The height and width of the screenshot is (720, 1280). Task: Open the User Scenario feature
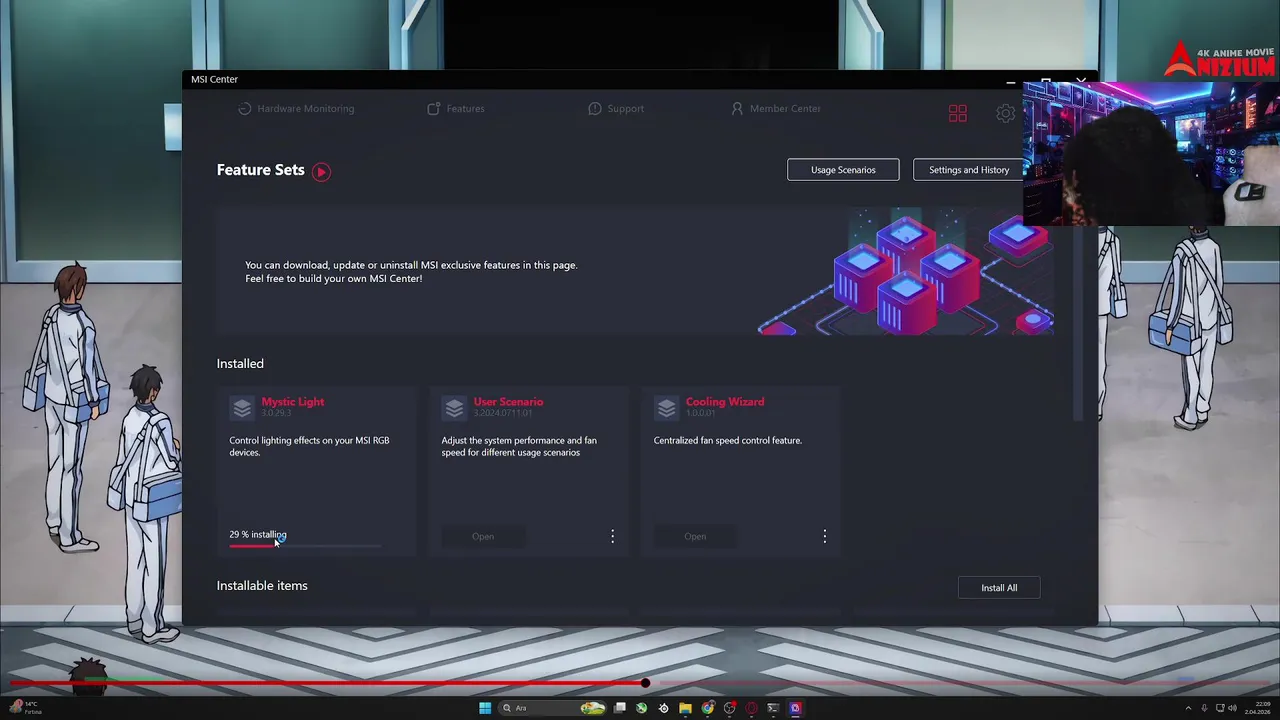[x=483, y=537]
